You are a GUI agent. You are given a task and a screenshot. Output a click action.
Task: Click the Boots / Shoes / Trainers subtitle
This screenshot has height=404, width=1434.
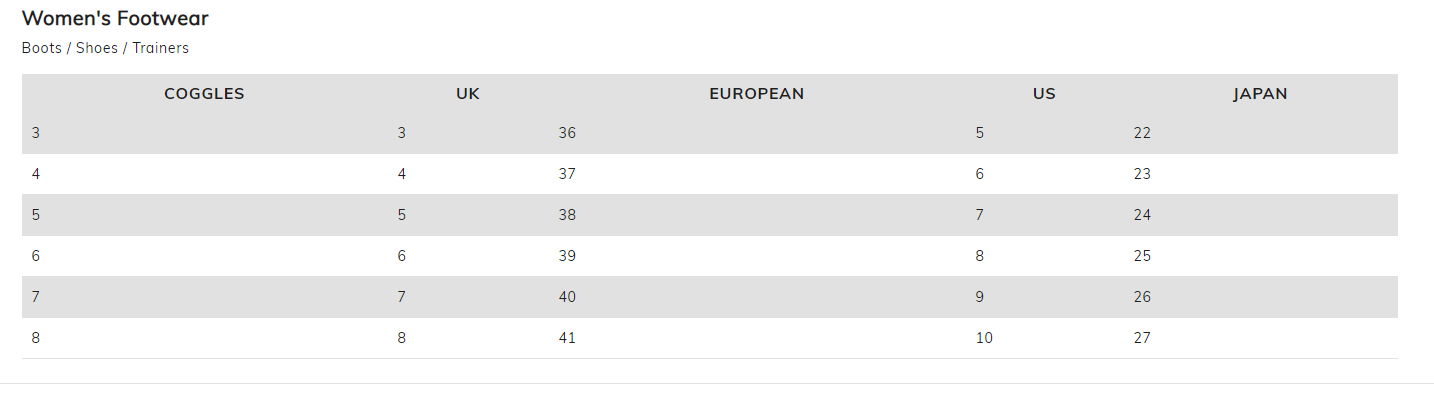tap(105, 48)
